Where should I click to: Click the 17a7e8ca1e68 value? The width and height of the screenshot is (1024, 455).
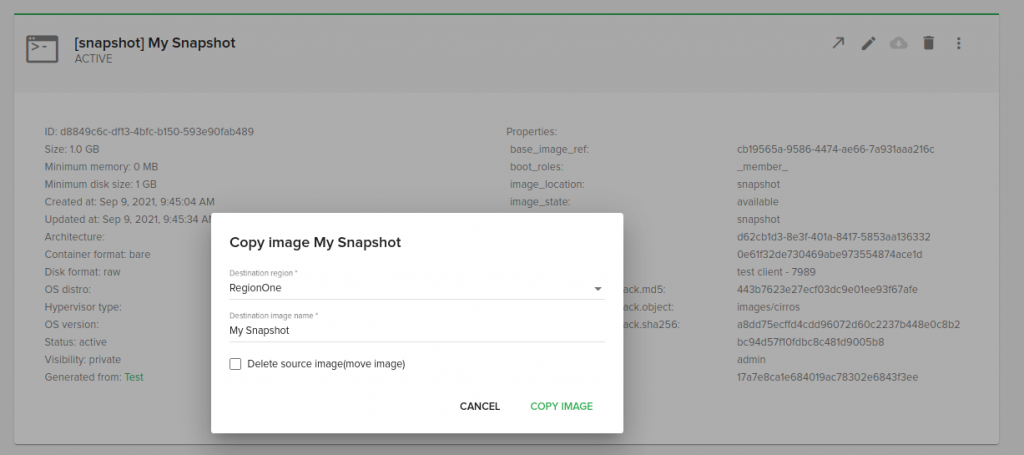[827, 377]
